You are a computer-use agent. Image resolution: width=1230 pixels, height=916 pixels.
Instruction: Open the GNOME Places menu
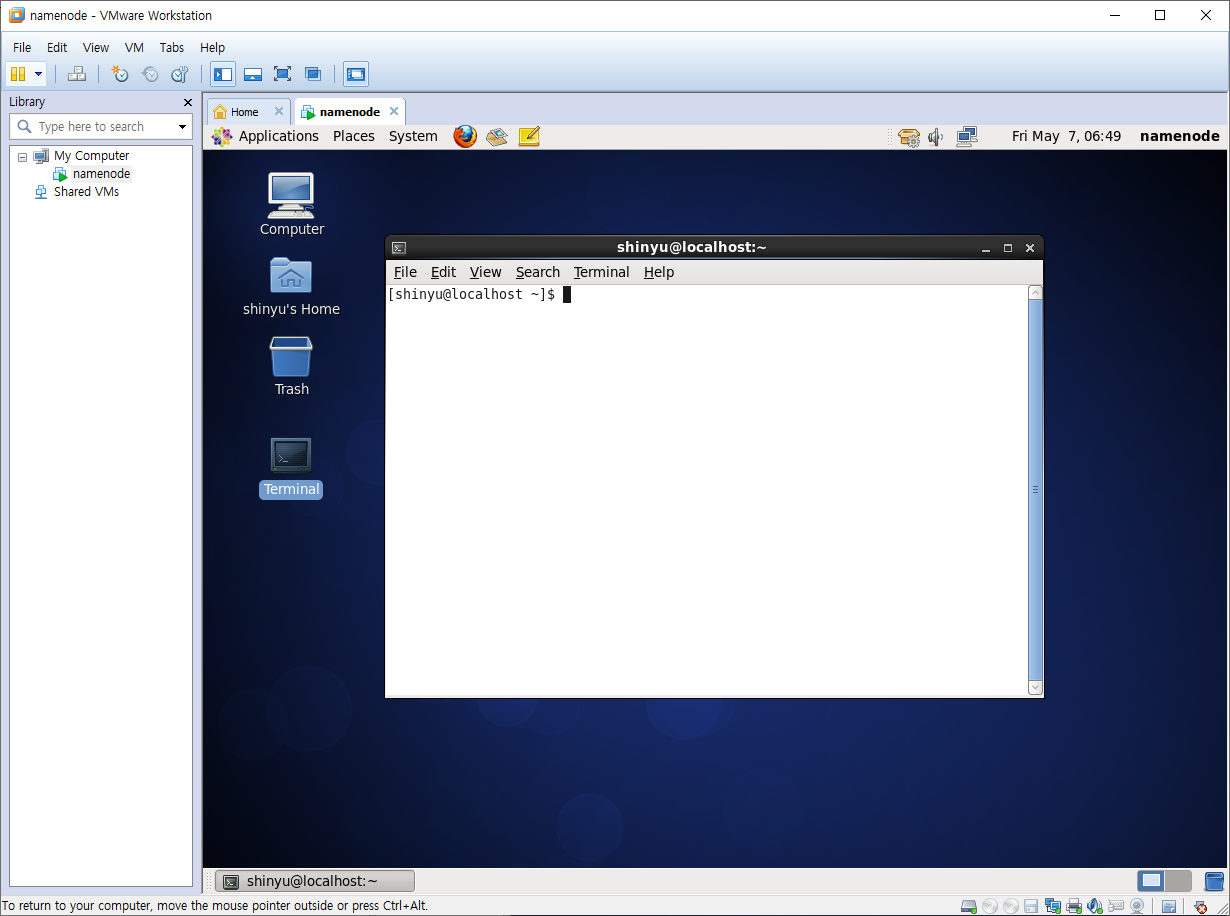(354, 136)
